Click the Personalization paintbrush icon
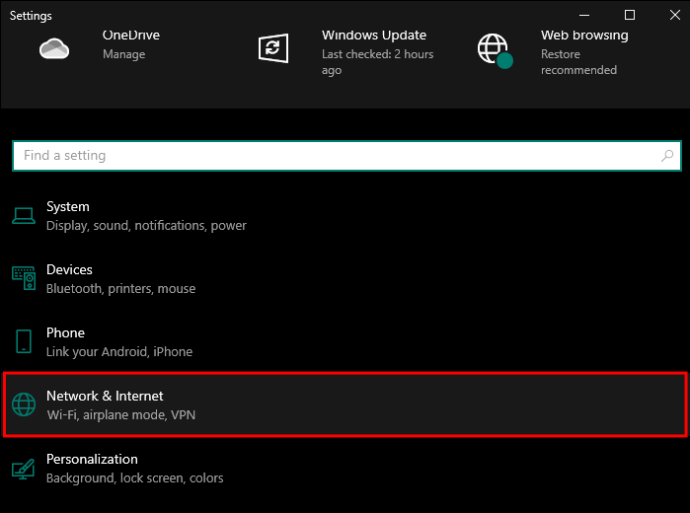The height and width of the screenshot is (513, 690). coord(23,467)
